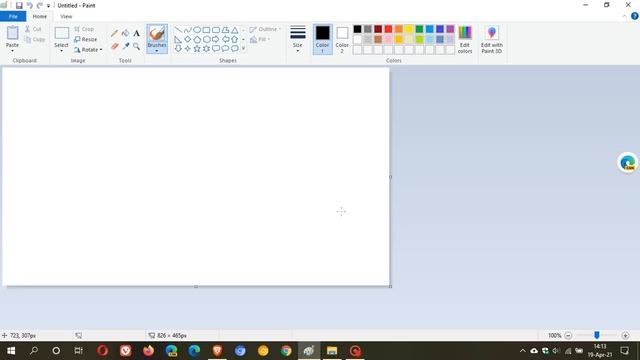Open the shape Outline dropdown
The height and width of the screenshot is (360, 640).
[x=265, y=29]
